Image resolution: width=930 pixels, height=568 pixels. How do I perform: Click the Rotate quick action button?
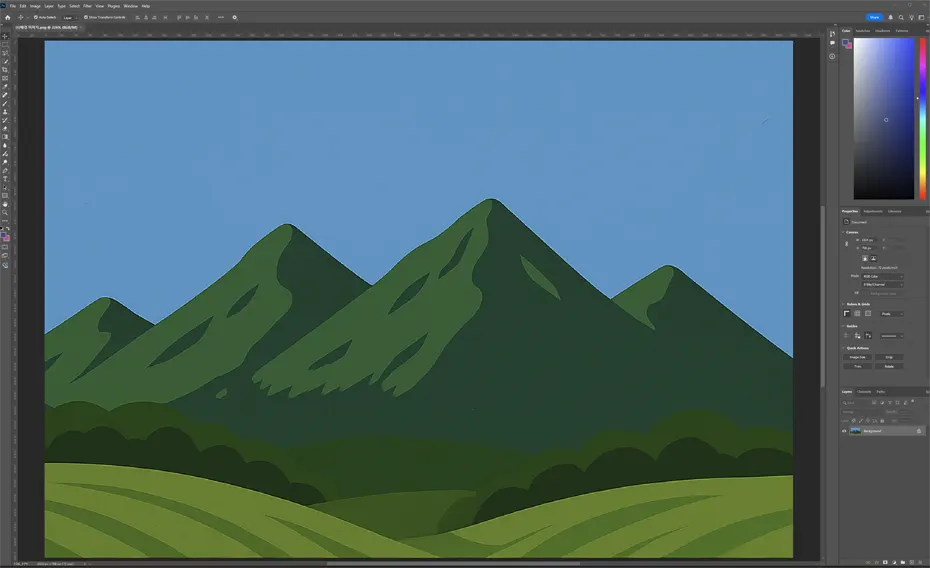[x=889, y=366]
